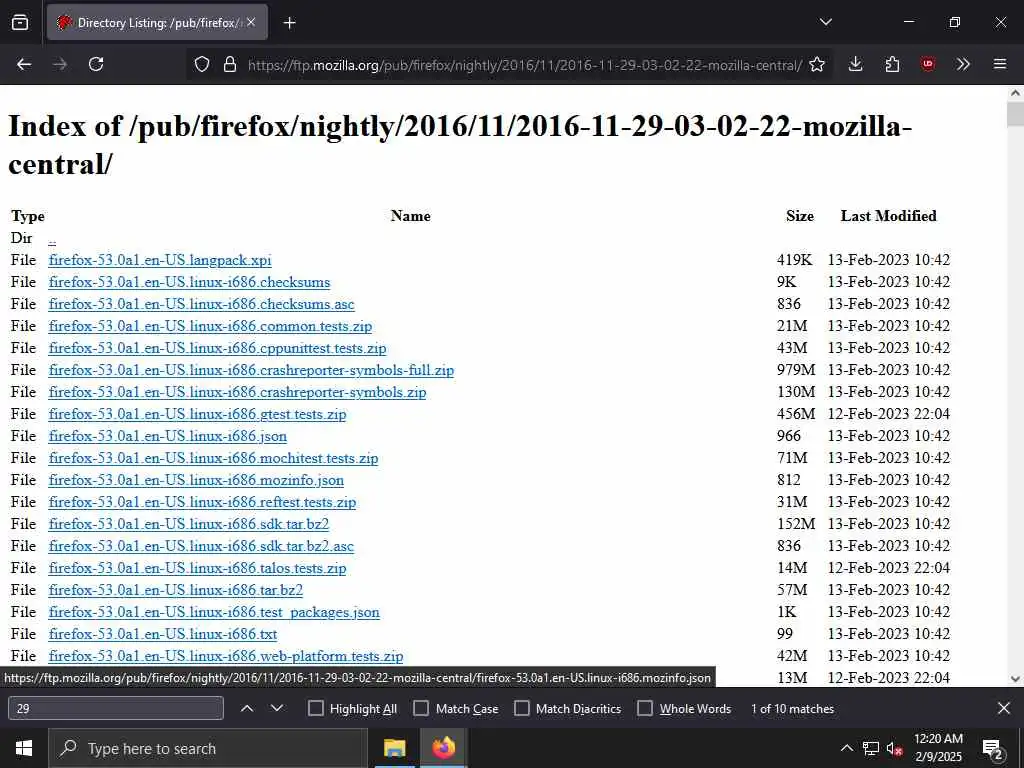Screen dimensions: 1024x768
Task: Open firefox-53.0a1.en-US.linux-i686.txt link
Action: [x=163, y=634]
